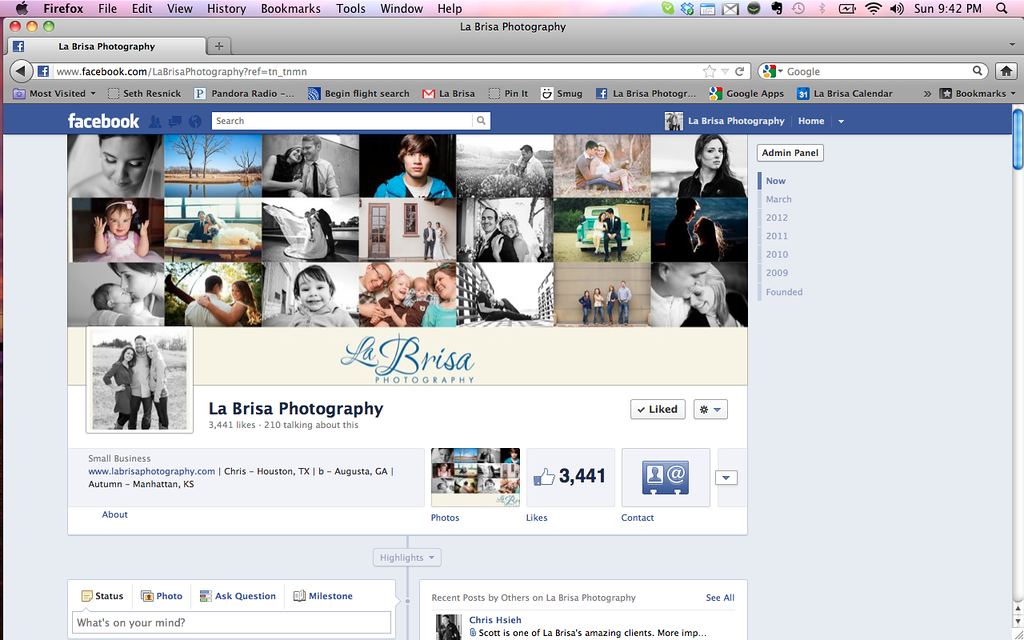Go to Home in the Facebook header
This screenshot has height=640, width=1024.
[811, 121]
